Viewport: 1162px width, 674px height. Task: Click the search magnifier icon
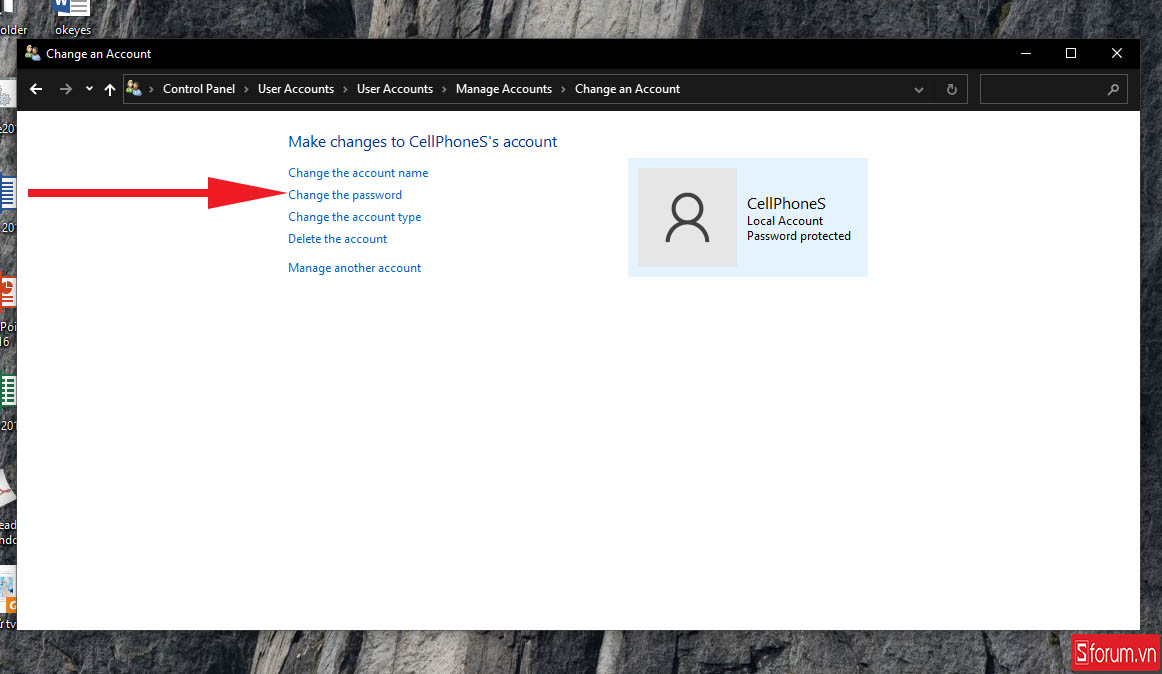click(1113, 89)
